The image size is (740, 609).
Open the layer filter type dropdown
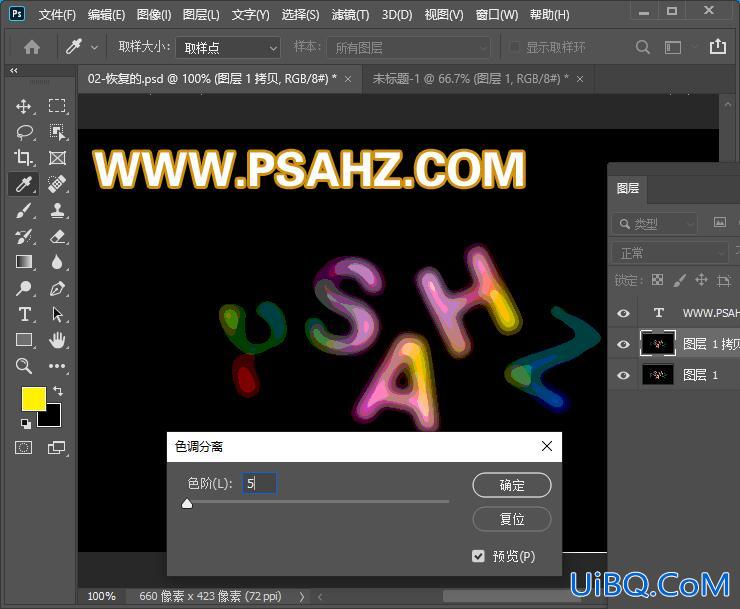coord(655,224)
